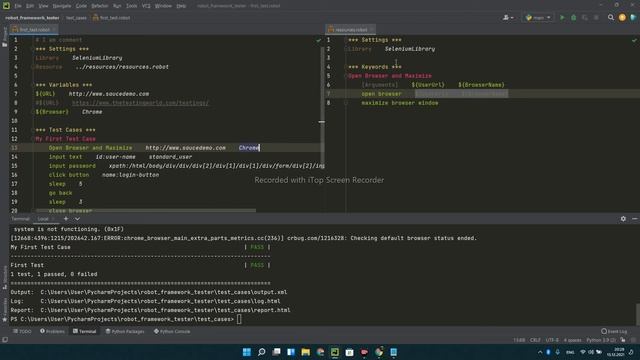Click the commented URL link on line 8
Screen dimensions: 640x360
coord(140,103)
